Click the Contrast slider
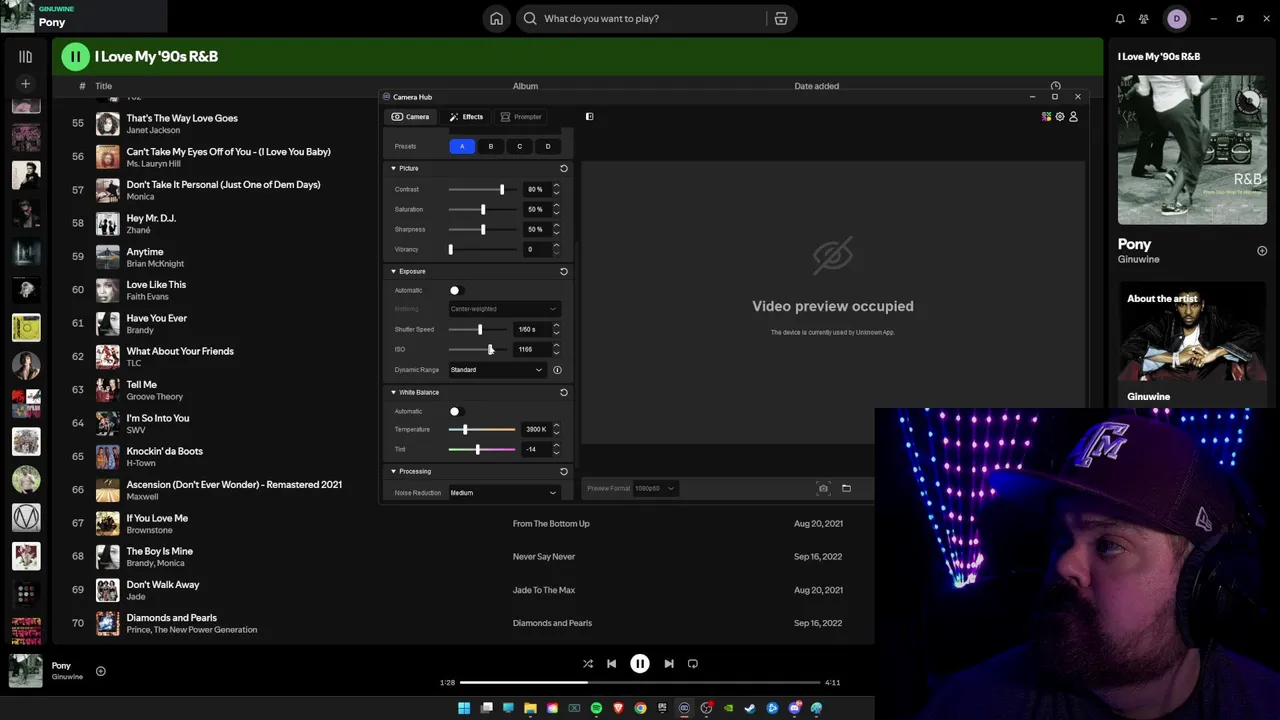Screen dimensions: 1280x720 (x=483, y=189)
